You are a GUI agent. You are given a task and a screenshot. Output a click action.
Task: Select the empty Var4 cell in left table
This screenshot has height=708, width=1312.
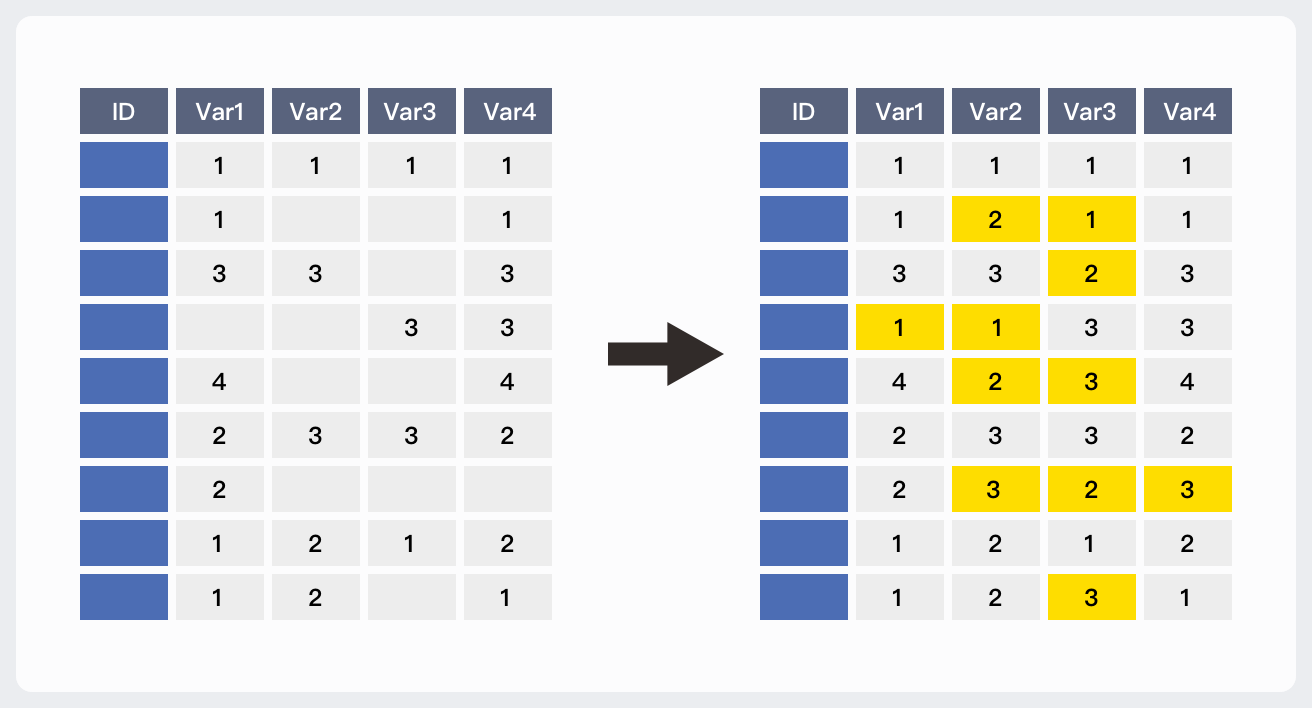coord(507,489)
